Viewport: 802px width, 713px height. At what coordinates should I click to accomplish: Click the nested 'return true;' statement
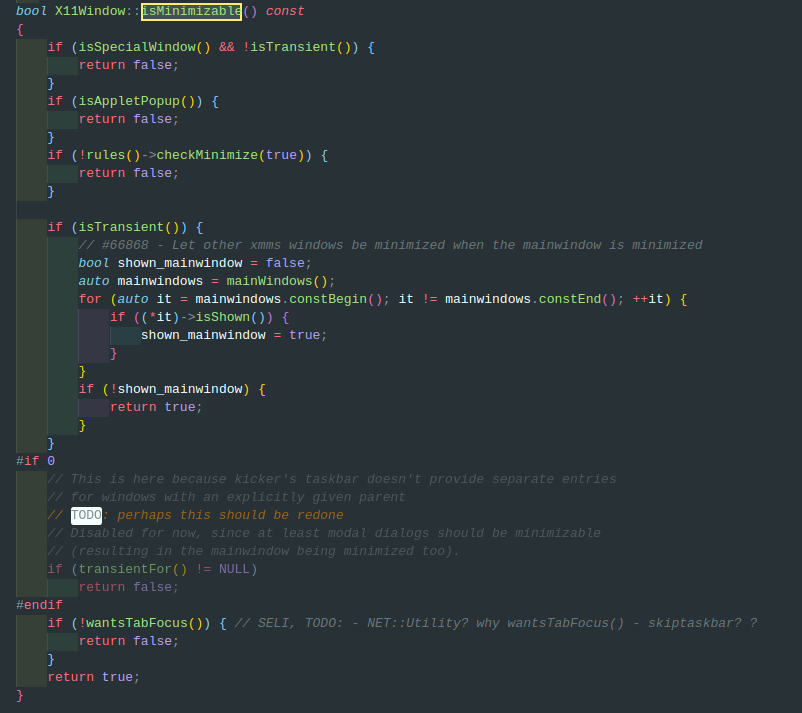click(156, 407)
